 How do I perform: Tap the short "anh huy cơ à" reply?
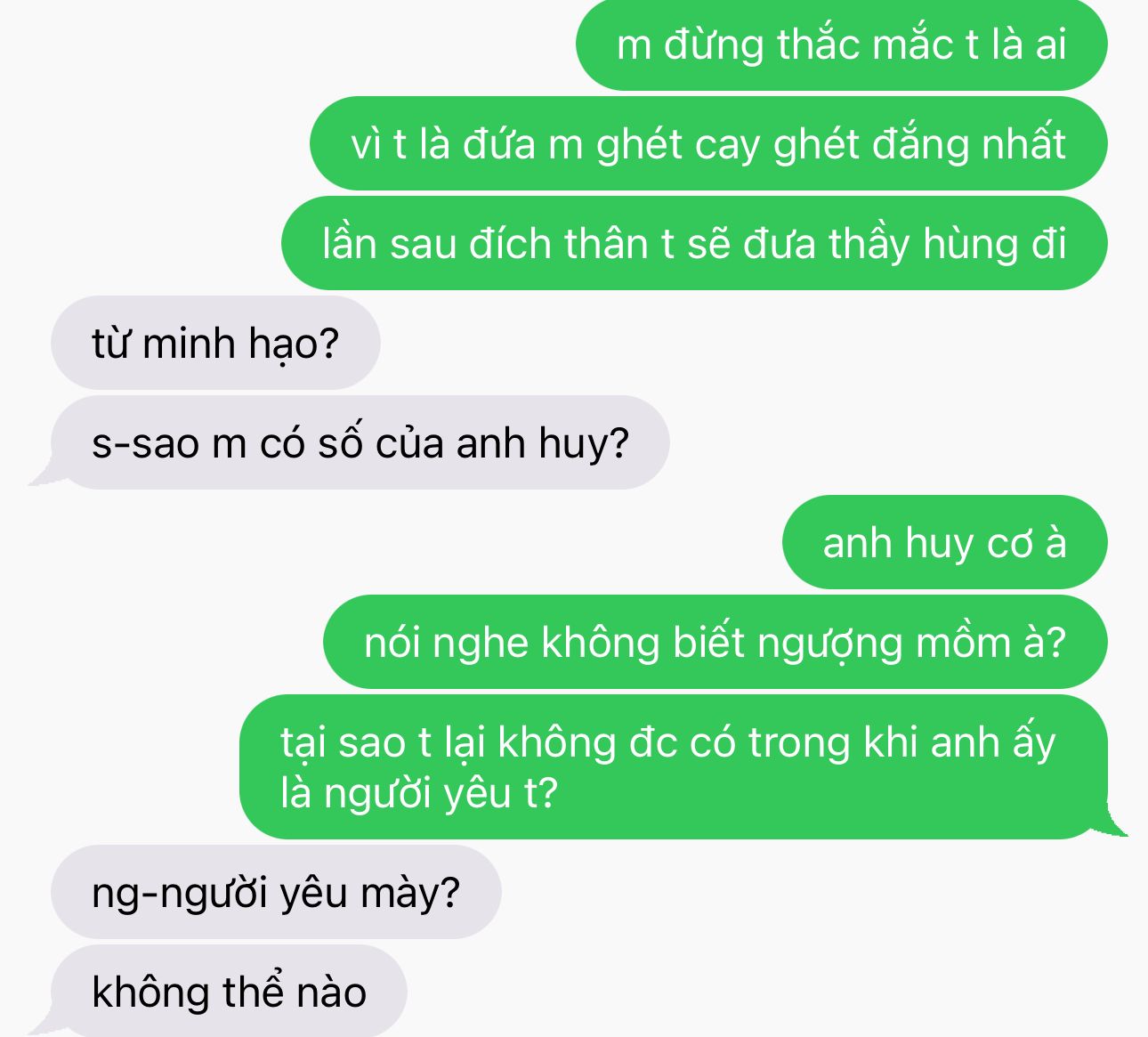(x=944, y=542)
